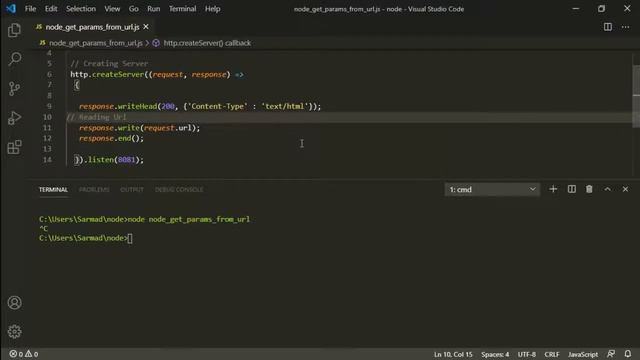Viewport: 640px width, 360px height.
Task: Open the Go menu
Action: point(133,9)
